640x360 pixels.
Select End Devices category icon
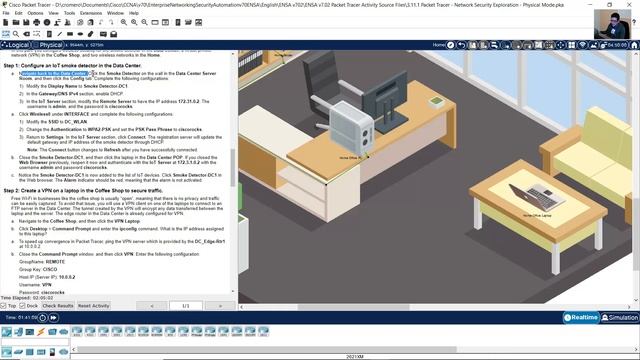(x=18, y=332)
